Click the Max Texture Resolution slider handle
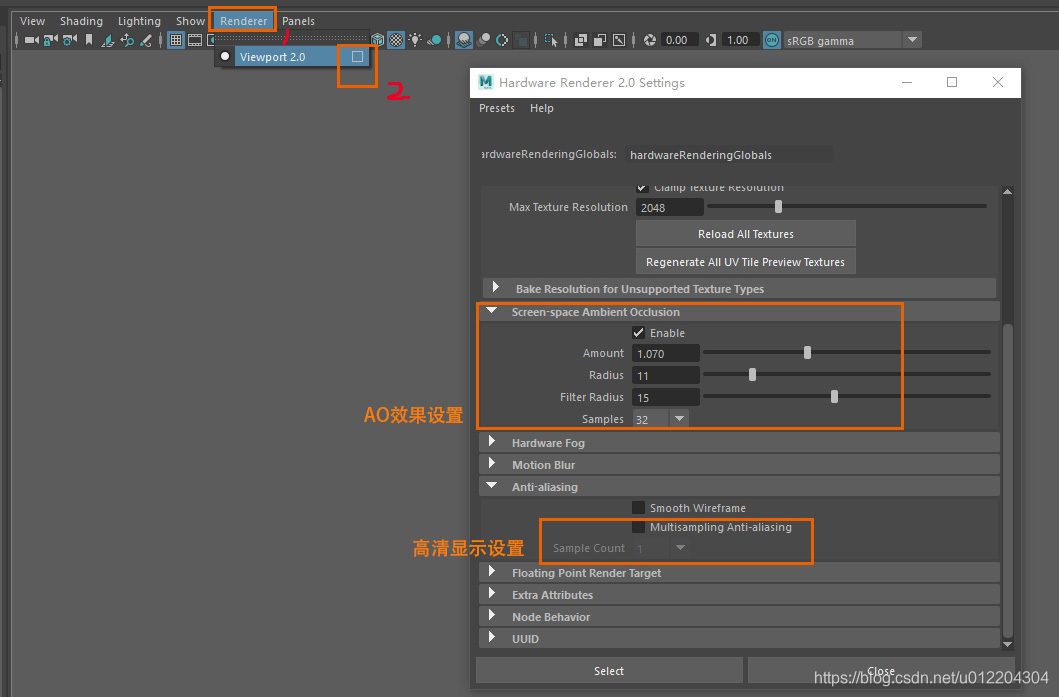Image resolution: width=1059 pixels, height=697 pixels. [778, 206]
